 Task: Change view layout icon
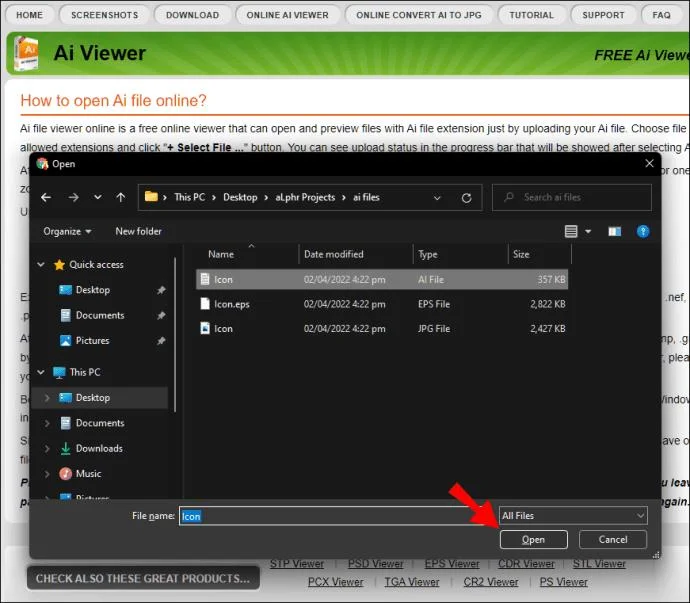coord(571,231)
